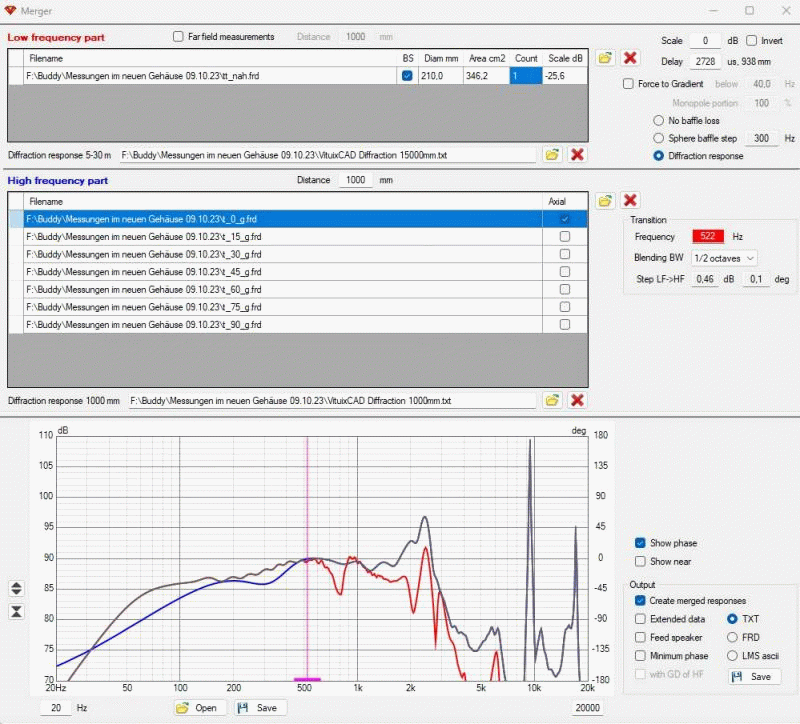Open the Blending BW dropdown
Screen dimensions: 800x724
tap(724, 258)
